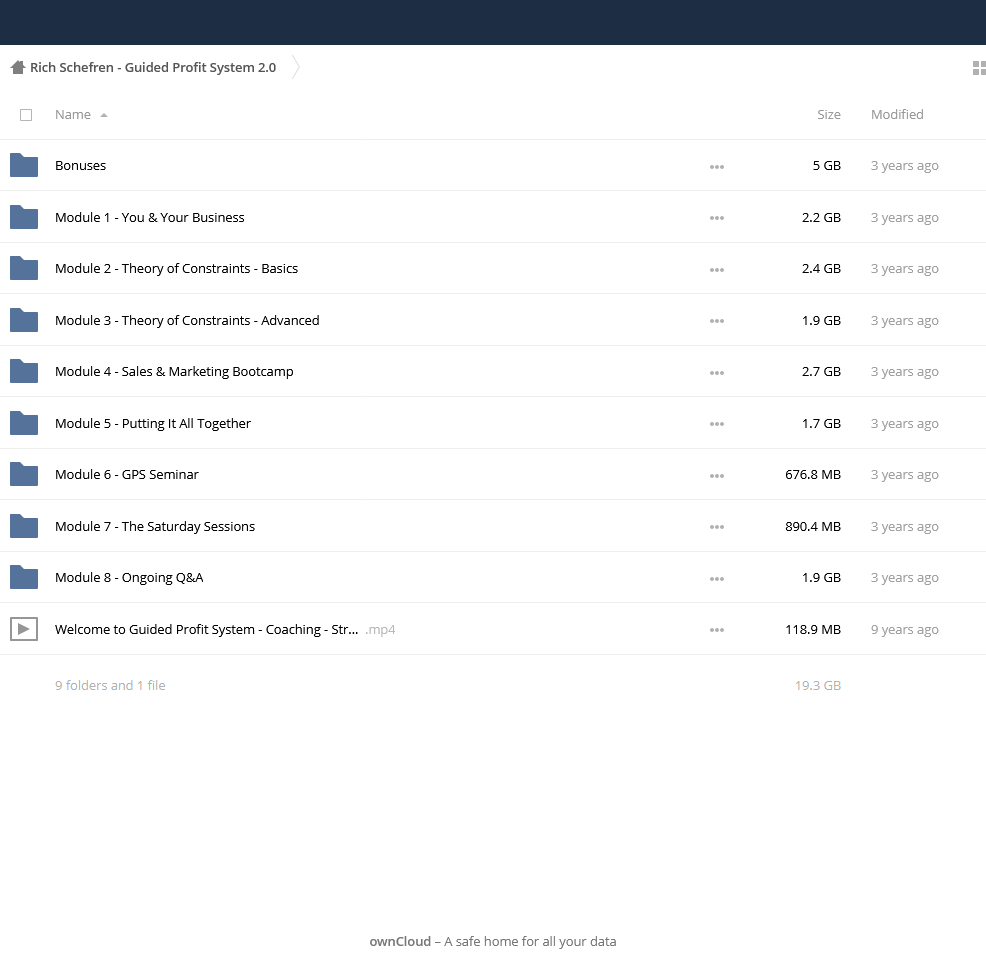Sort by Modified column header
This screenshot has width=986, height=971.
point(897,114)
